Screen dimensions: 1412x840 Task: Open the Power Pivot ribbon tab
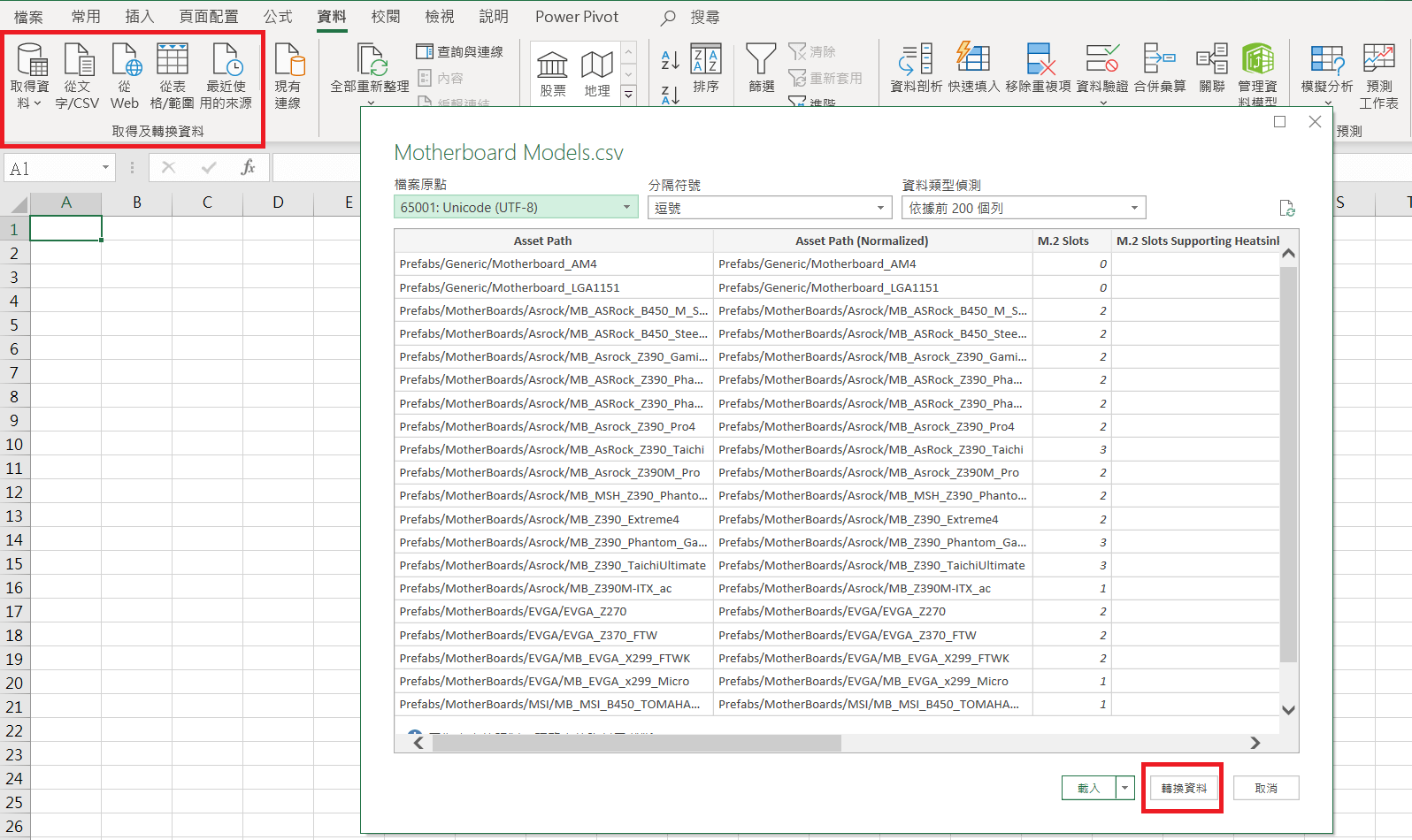[576, 17]
